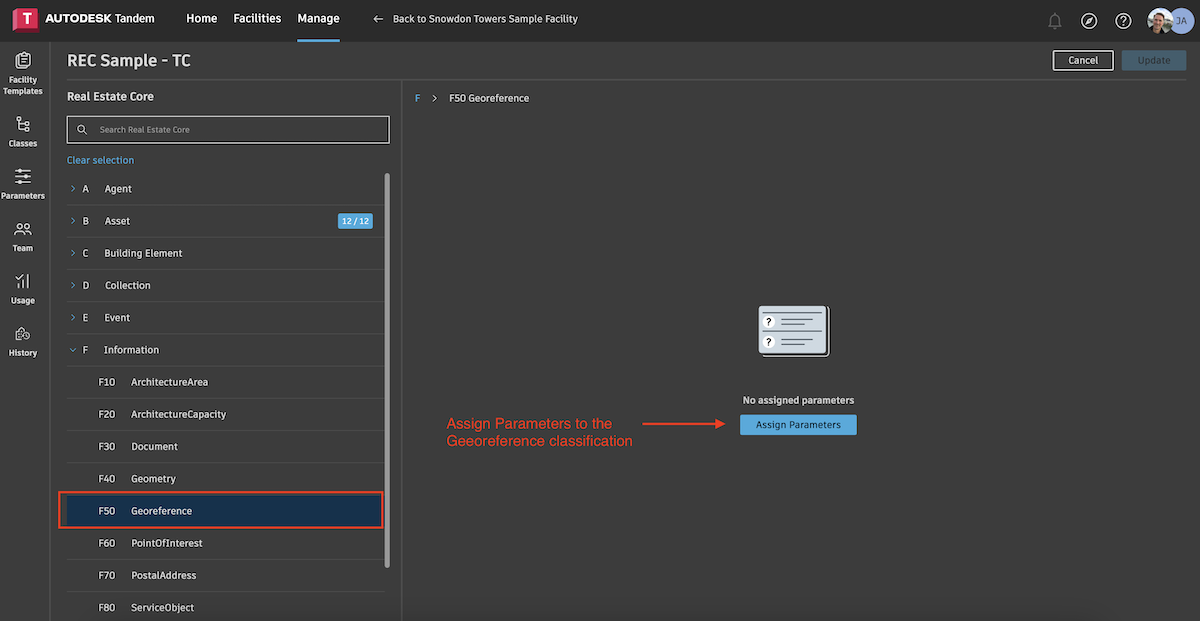This screenshot has height=621, width=1200.
Task: Click the Cancel button
Action: [x=1083, y=60]
